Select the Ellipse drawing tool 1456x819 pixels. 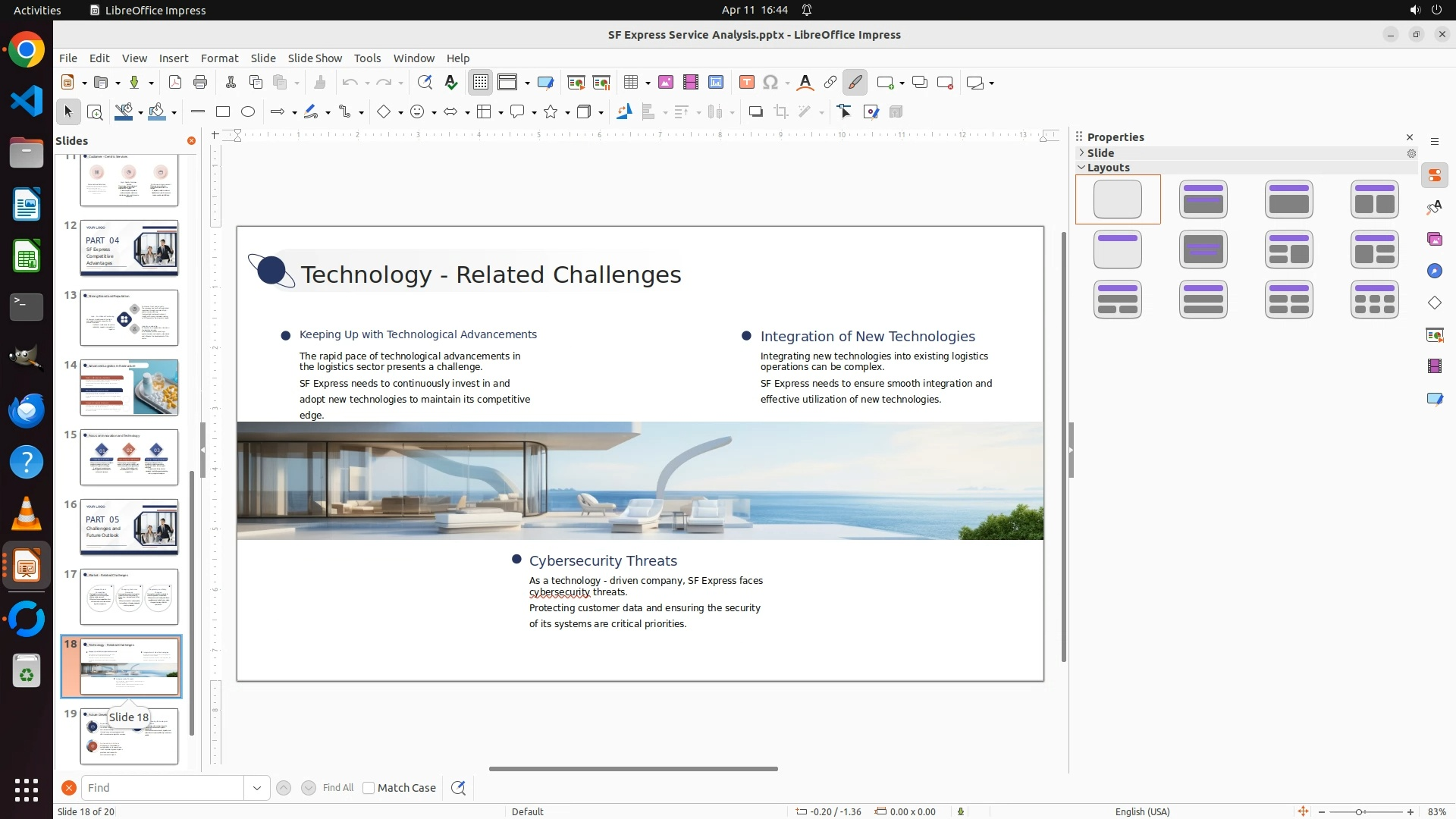pos(248,112)
